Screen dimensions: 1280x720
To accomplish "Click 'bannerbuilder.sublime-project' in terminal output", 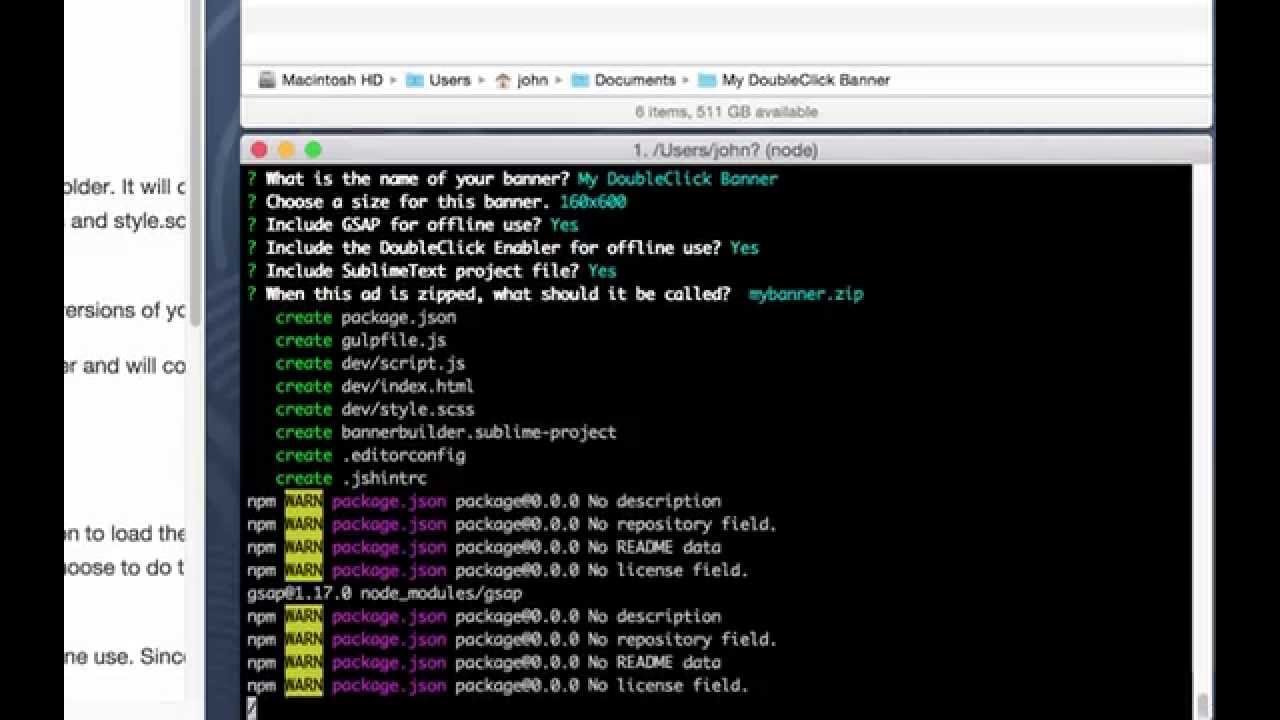I will point(478,432).
